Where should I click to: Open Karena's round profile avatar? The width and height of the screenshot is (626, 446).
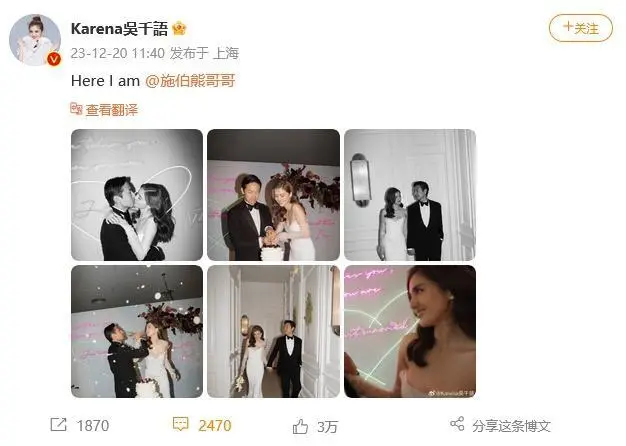(35, 40)
